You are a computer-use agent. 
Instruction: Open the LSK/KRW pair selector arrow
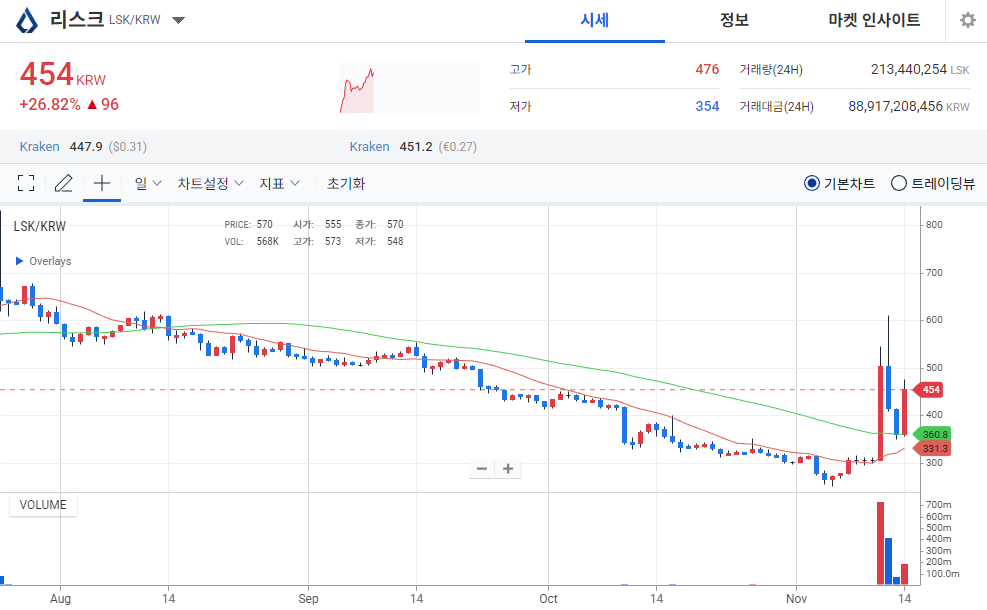[178, 18]
